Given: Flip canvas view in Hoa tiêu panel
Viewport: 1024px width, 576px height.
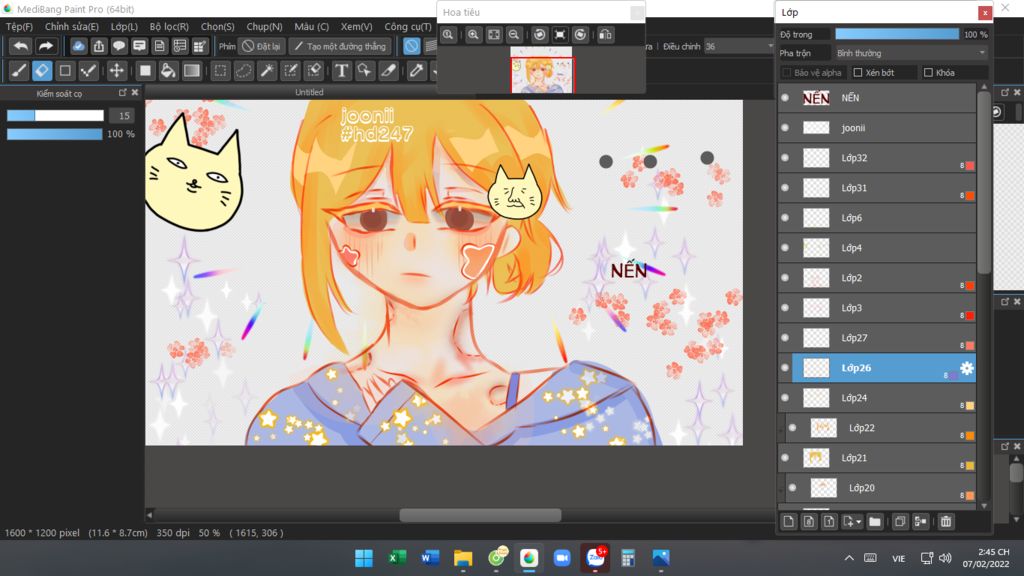Looking at the screenshot, I should pyautogui.click(x=605, y=35).
